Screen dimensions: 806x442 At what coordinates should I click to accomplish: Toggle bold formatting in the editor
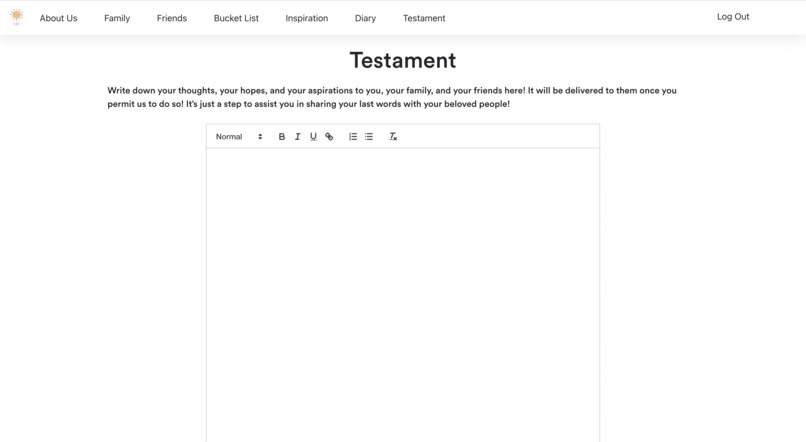(282, 137)
